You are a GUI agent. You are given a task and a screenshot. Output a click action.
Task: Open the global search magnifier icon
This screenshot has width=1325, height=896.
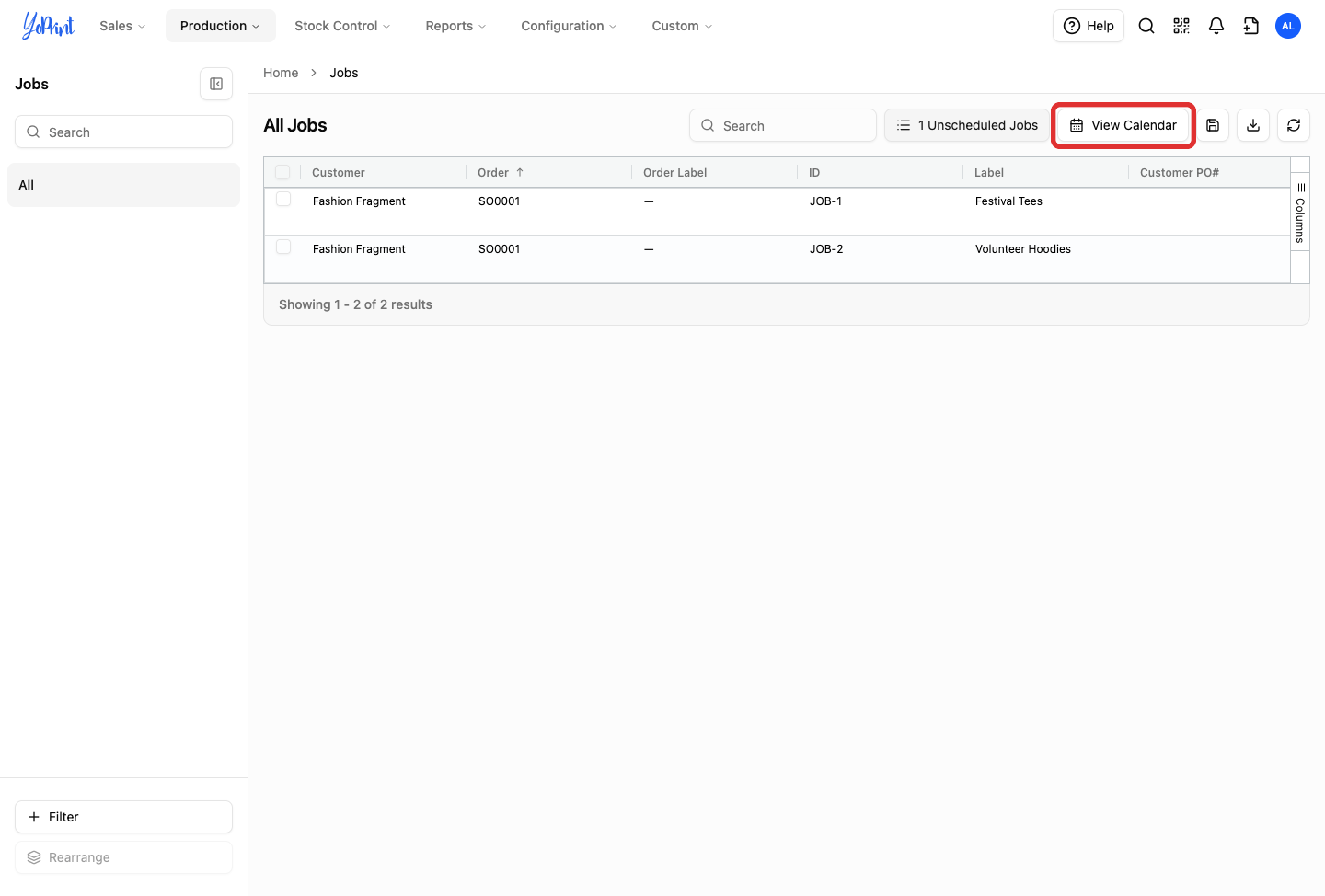[1146, 26]
